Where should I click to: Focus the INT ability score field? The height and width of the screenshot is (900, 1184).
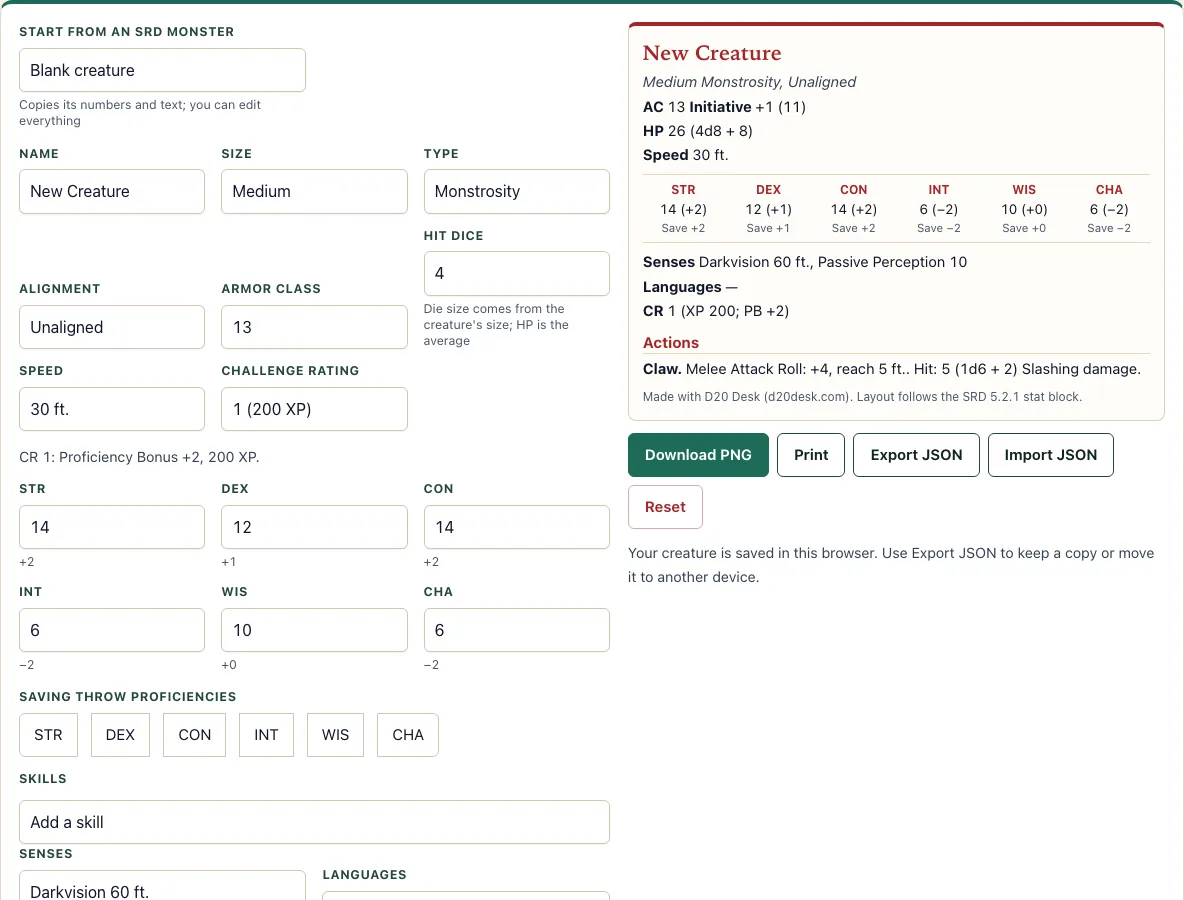point(112,630)
